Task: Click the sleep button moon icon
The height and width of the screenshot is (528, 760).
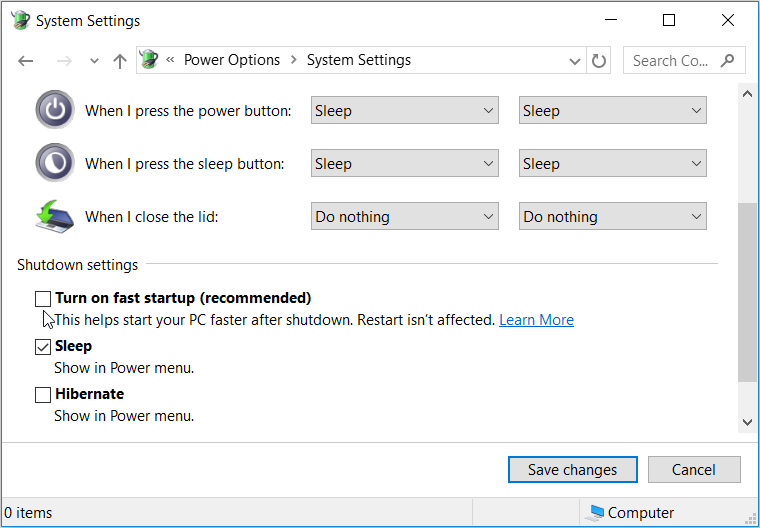Action: 55,163
